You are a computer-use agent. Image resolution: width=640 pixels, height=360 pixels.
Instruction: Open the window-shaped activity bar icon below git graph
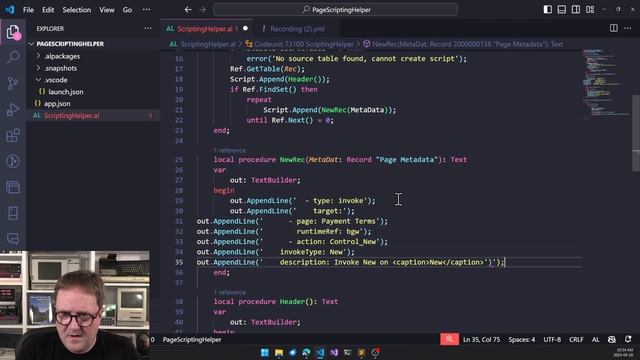tap(13, 187)
